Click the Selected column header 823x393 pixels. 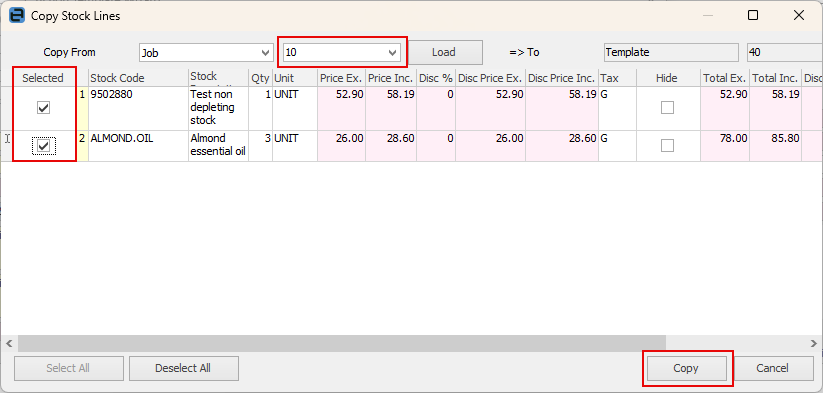[x=43, y=78]
